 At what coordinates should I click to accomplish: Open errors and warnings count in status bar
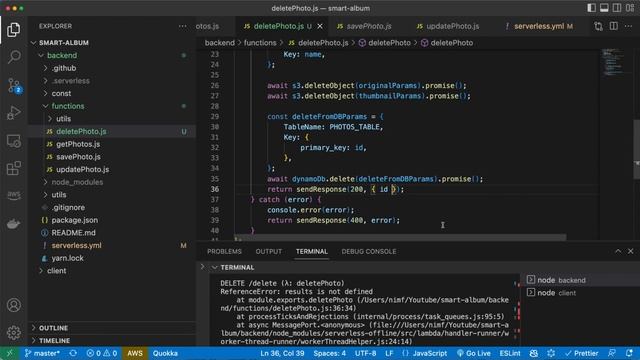(x=102, y=353)
